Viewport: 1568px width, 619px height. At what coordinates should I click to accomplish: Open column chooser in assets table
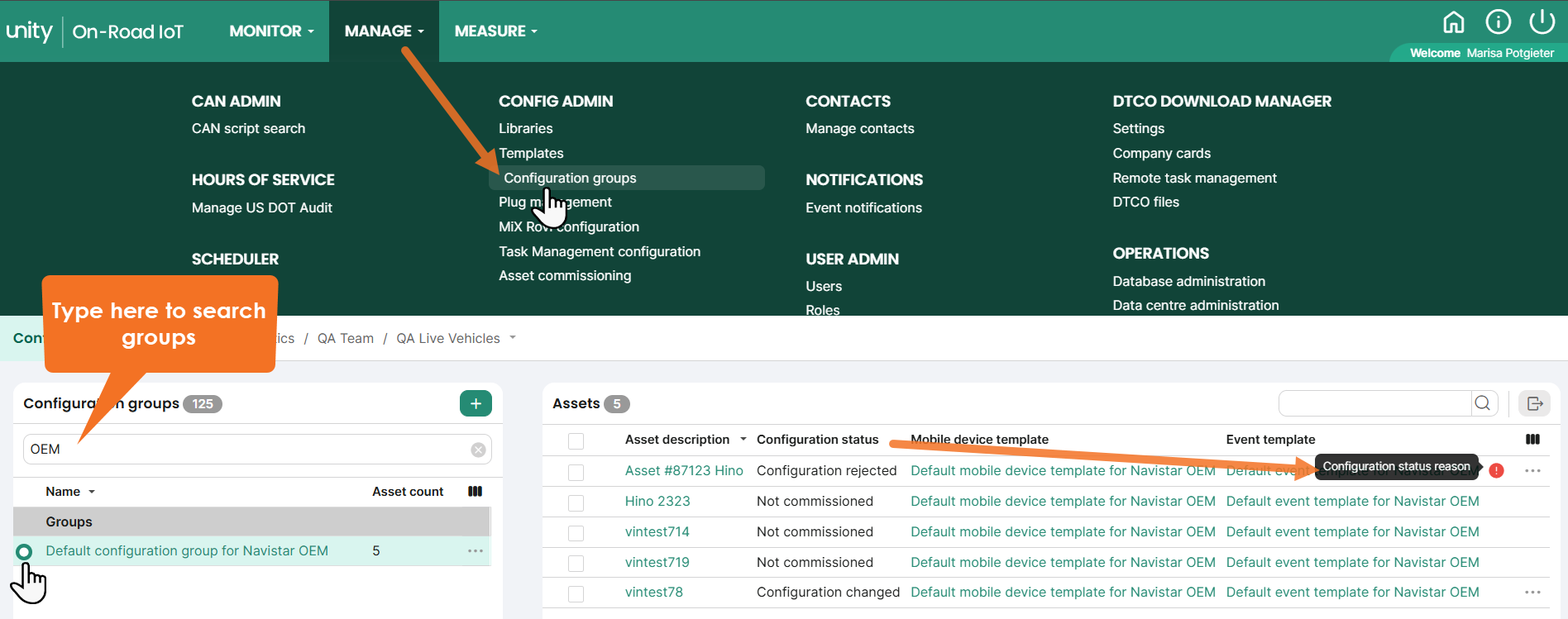[1532, 440]
